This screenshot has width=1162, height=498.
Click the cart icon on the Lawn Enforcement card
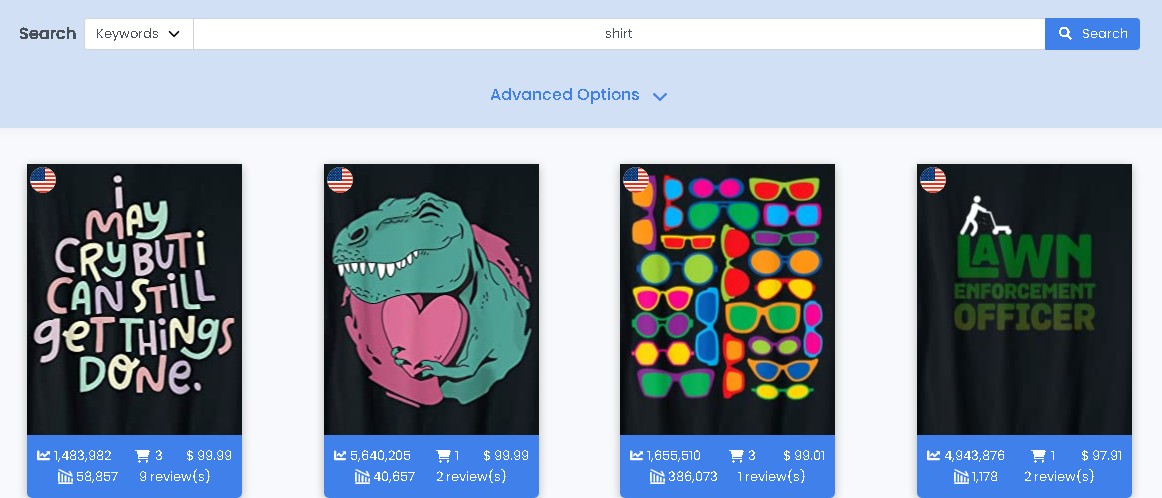coord(1038,456)
